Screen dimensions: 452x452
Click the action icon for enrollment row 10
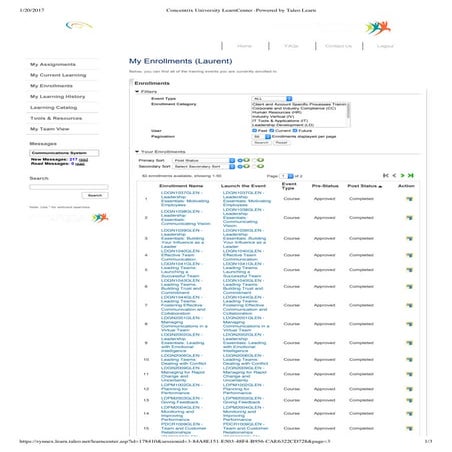[x=409, y=359]
